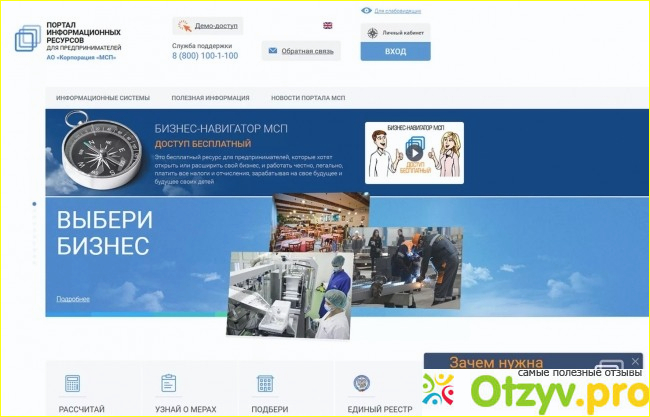The image size is (650, 417).
Task: Click the compass image in the banner
Action: point(95,150)
